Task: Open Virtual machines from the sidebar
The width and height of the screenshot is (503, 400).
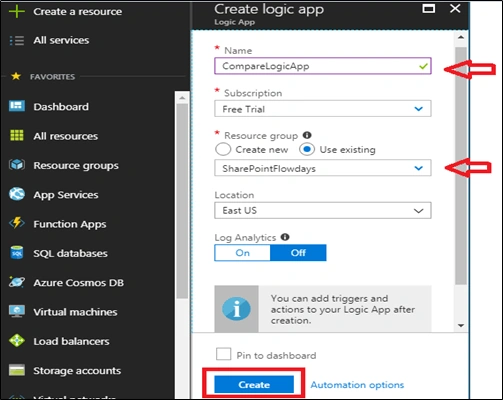Action: click(x=75, y=312)
